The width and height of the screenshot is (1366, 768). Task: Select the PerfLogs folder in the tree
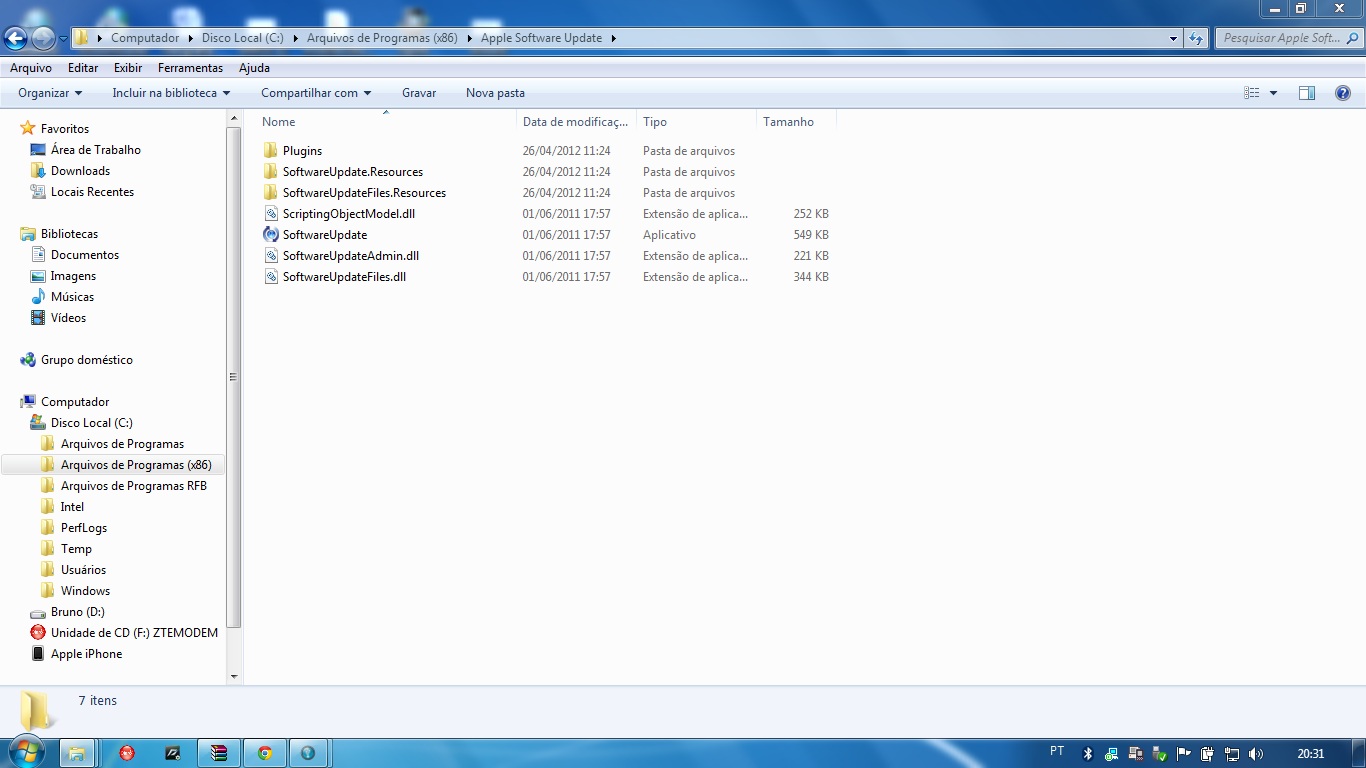point(84,528)
